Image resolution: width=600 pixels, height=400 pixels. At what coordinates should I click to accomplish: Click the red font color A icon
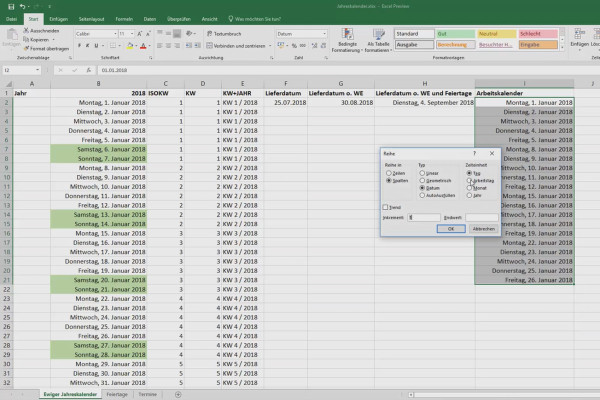(143, 46)
